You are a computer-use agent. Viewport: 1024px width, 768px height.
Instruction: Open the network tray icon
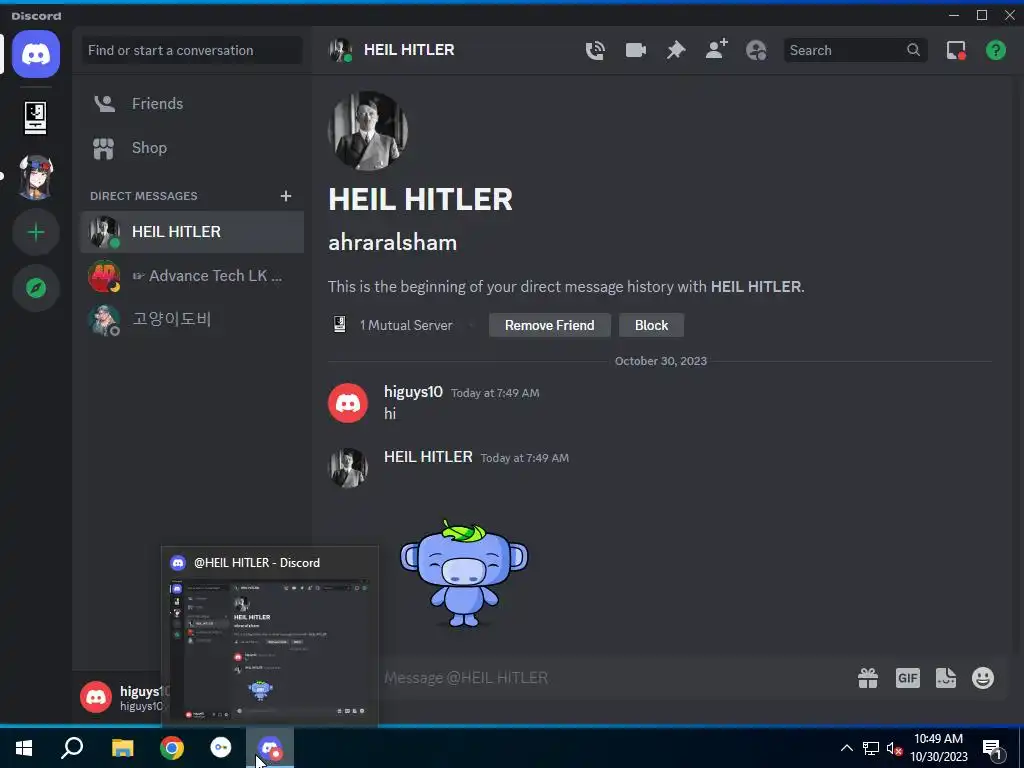(871, 748)
